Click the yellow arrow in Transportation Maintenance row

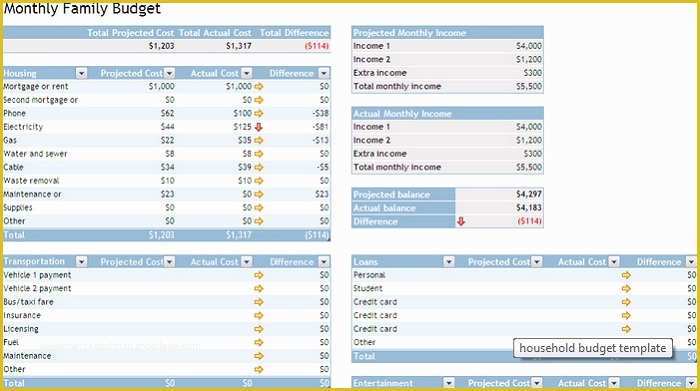(x=259, y=356)
